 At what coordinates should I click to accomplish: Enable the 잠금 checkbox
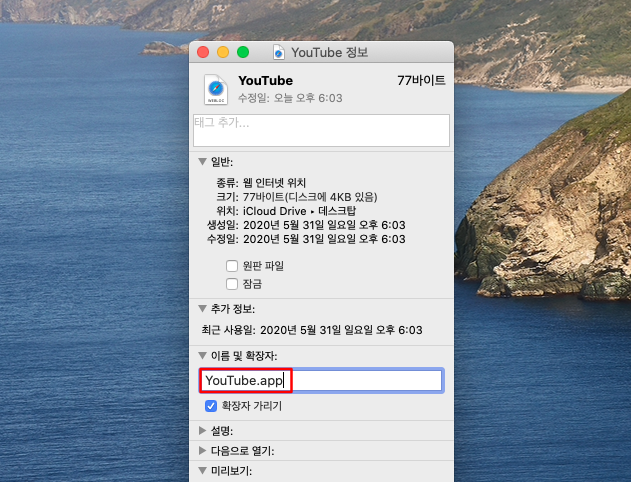(232, 284)
